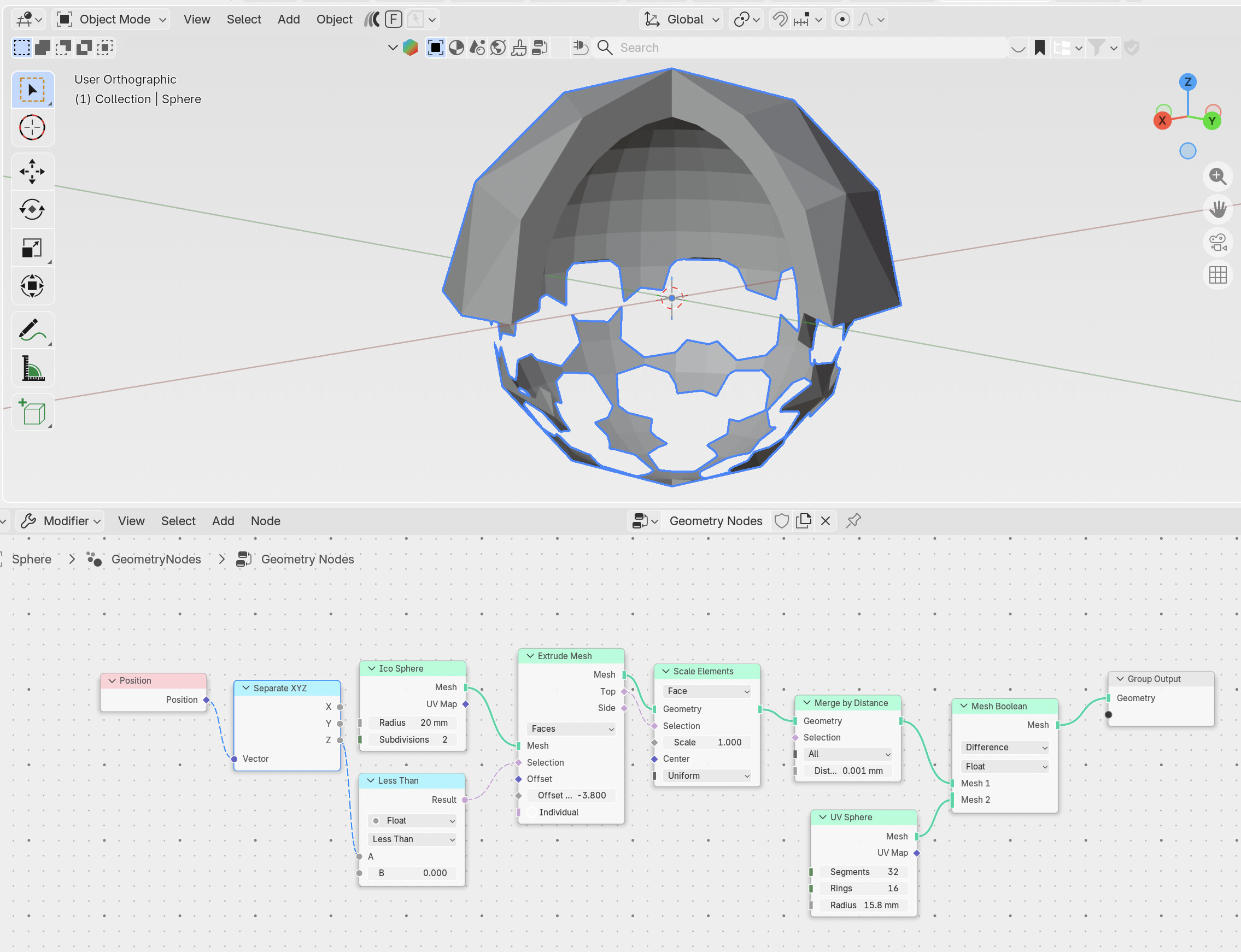Click the brush icon in filter row
This screenshot has height=952, width=1241.
coord(519,48)
